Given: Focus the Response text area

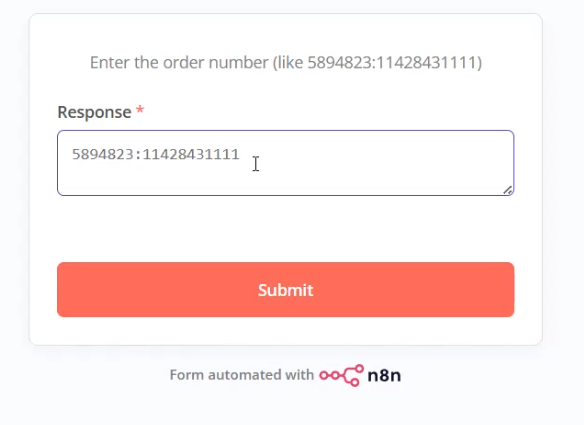Looking at the screenshot, I should point(286,163).
